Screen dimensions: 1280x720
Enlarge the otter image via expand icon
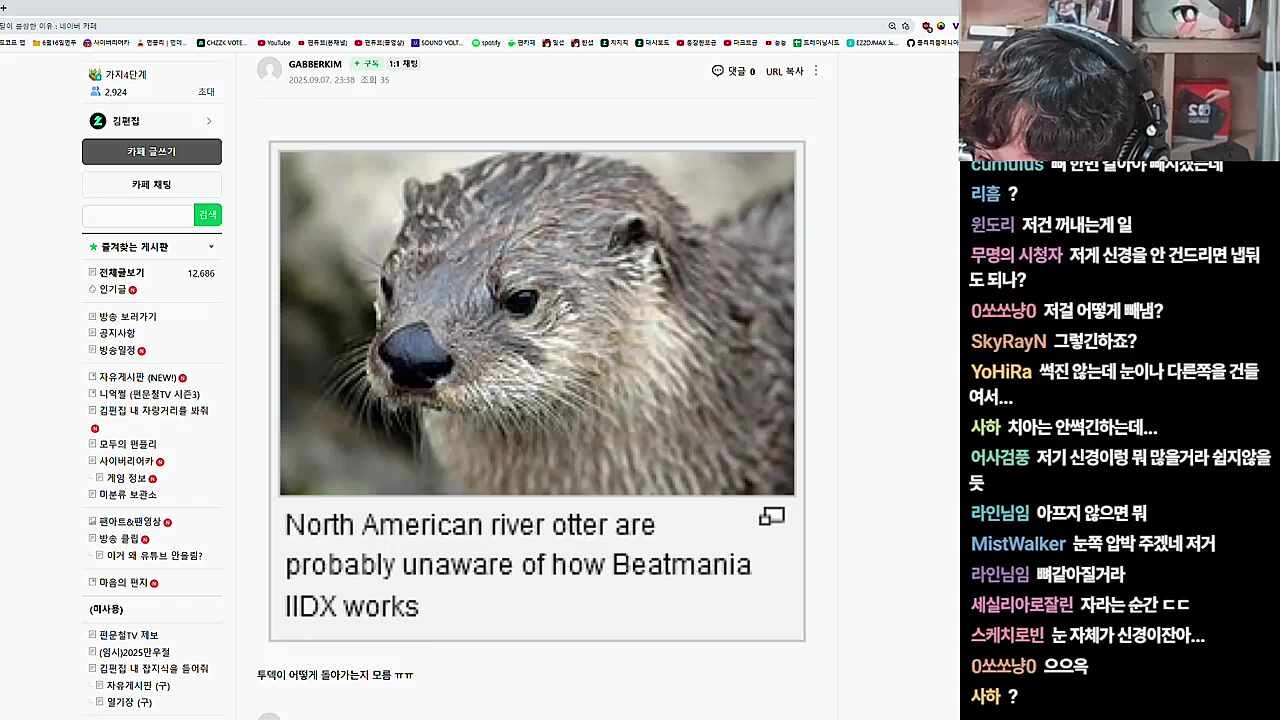(771, 517)
